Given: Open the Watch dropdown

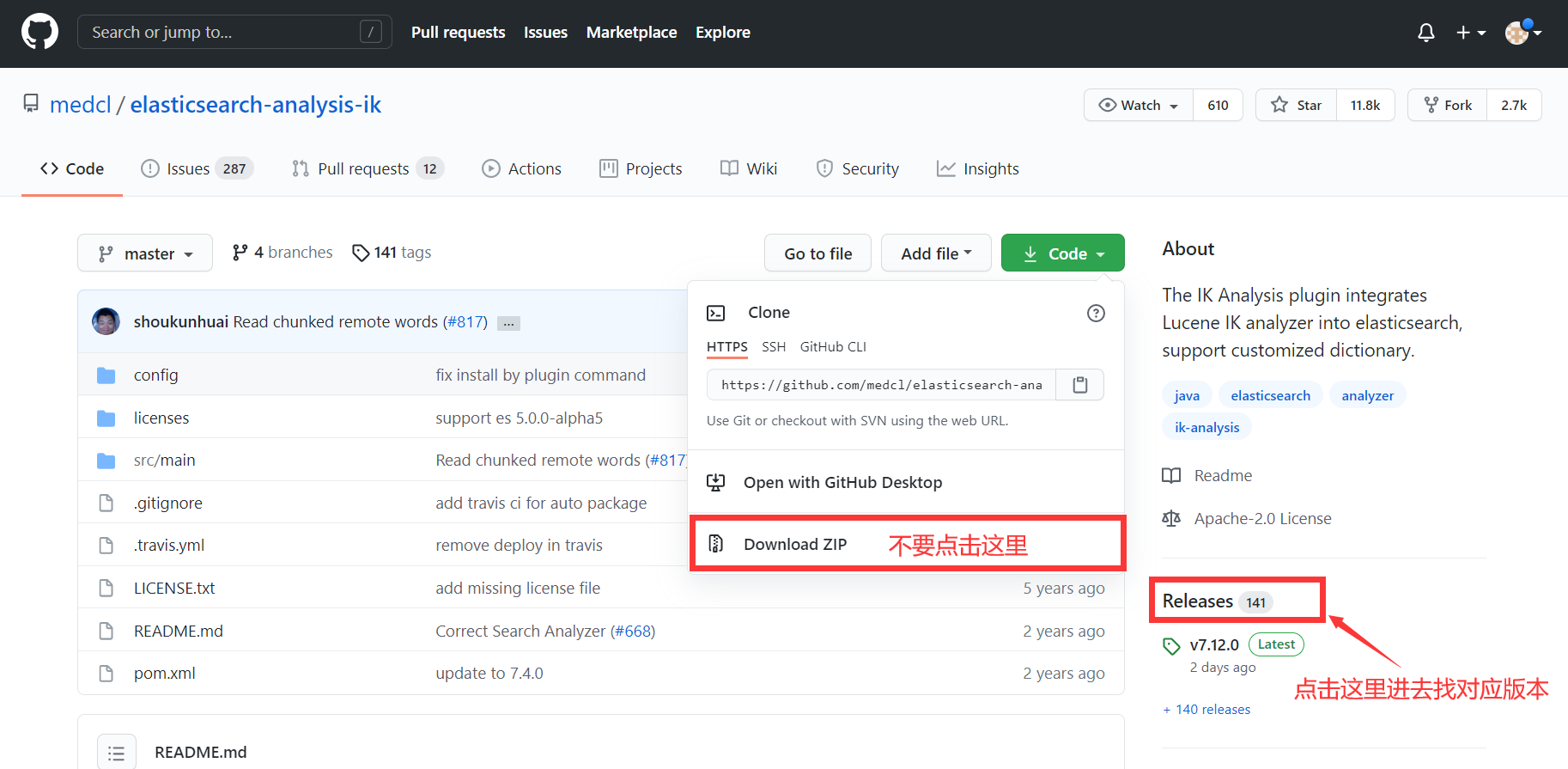Looking at the screenshot, I should [x=1139, y=105].
